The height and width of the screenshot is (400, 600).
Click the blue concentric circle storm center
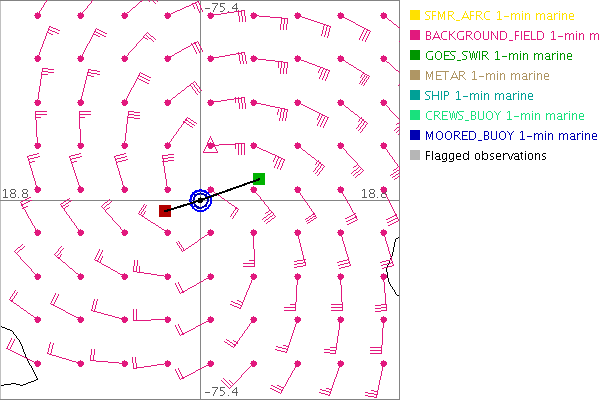[x=201, y=200]
